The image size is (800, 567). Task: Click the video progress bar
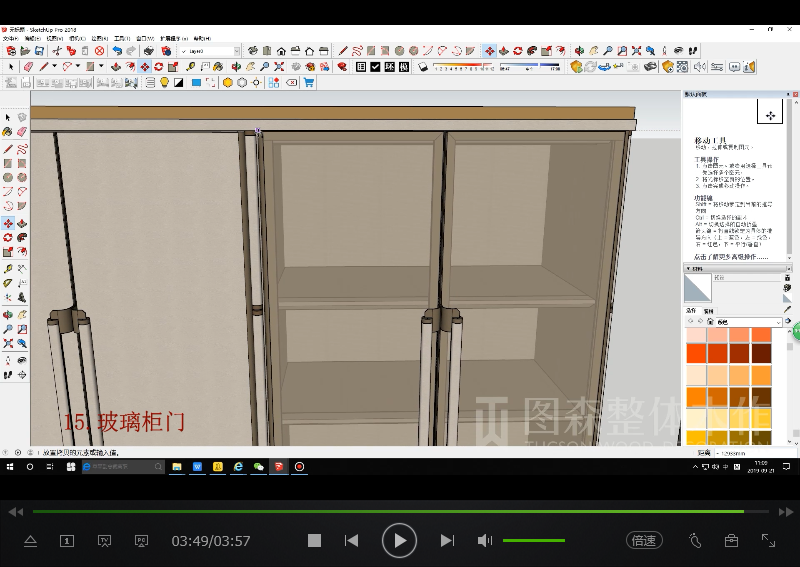coord(400,511)
